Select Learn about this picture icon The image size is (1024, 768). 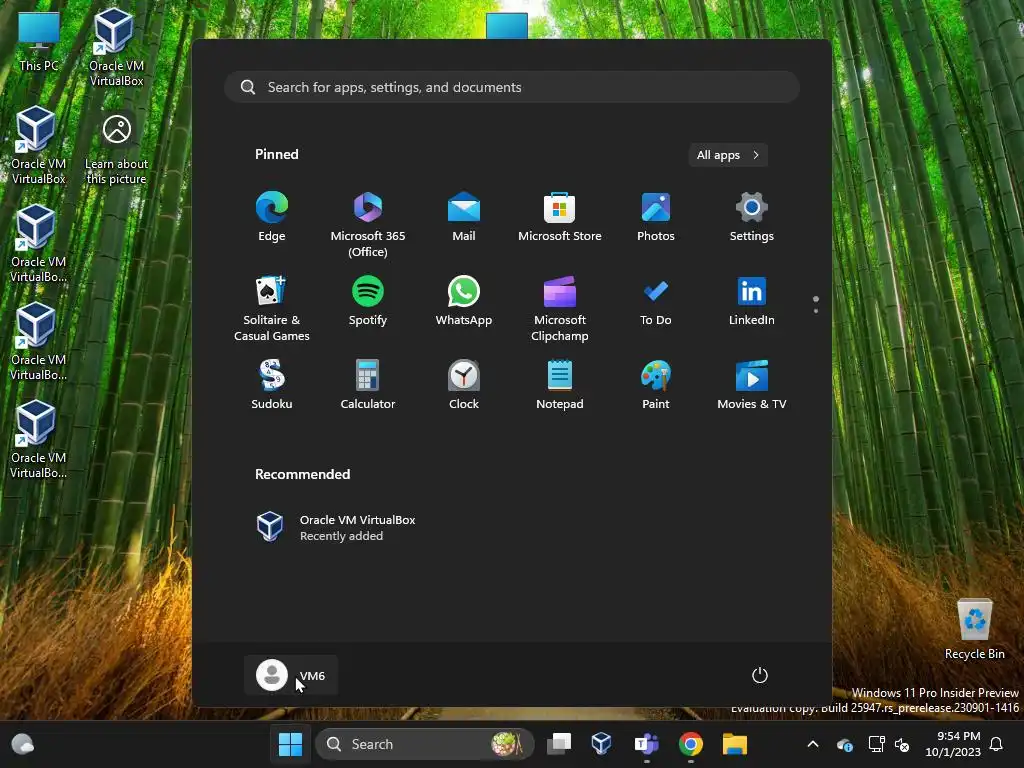pyautogui.click(x=116, y=150)
